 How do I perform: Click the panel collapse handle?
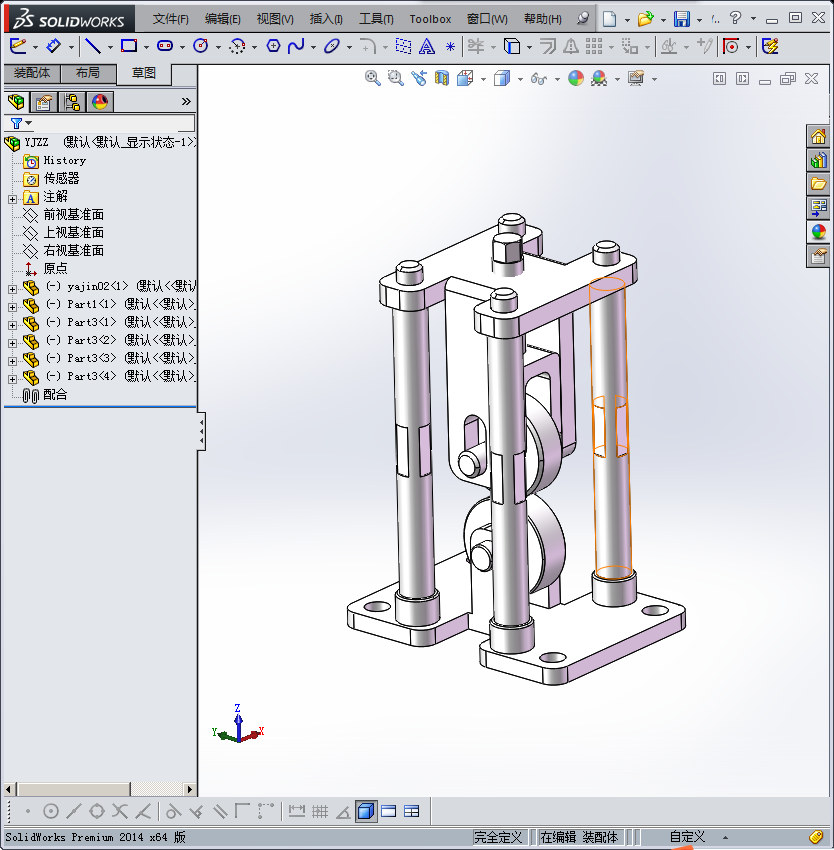201,432
